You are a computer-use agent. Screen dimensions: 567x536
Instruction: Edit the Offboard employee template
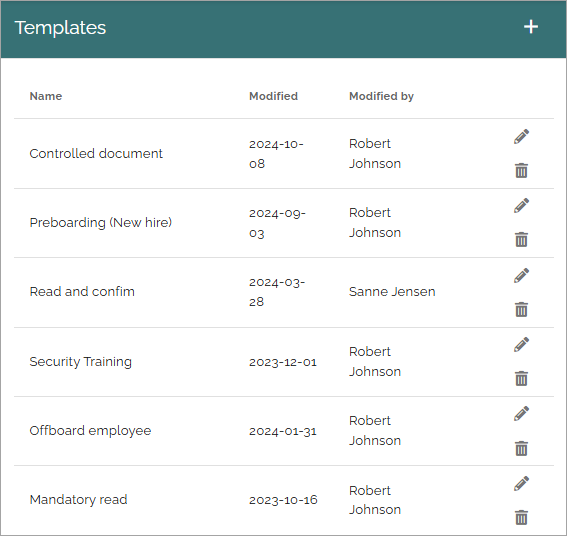(x=521, y=414)
